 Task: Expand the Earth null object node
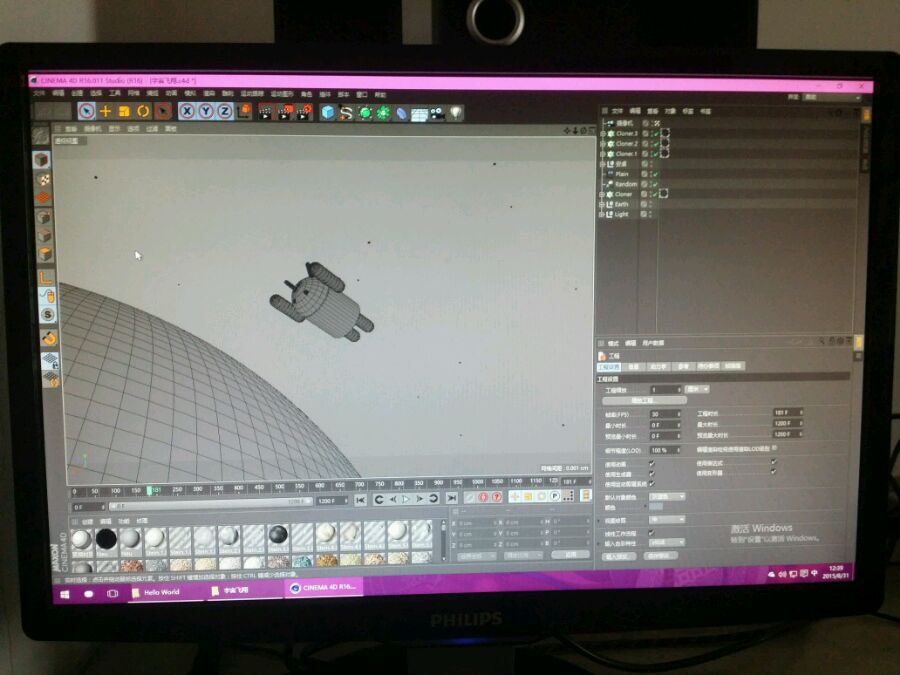coord(602,204)
